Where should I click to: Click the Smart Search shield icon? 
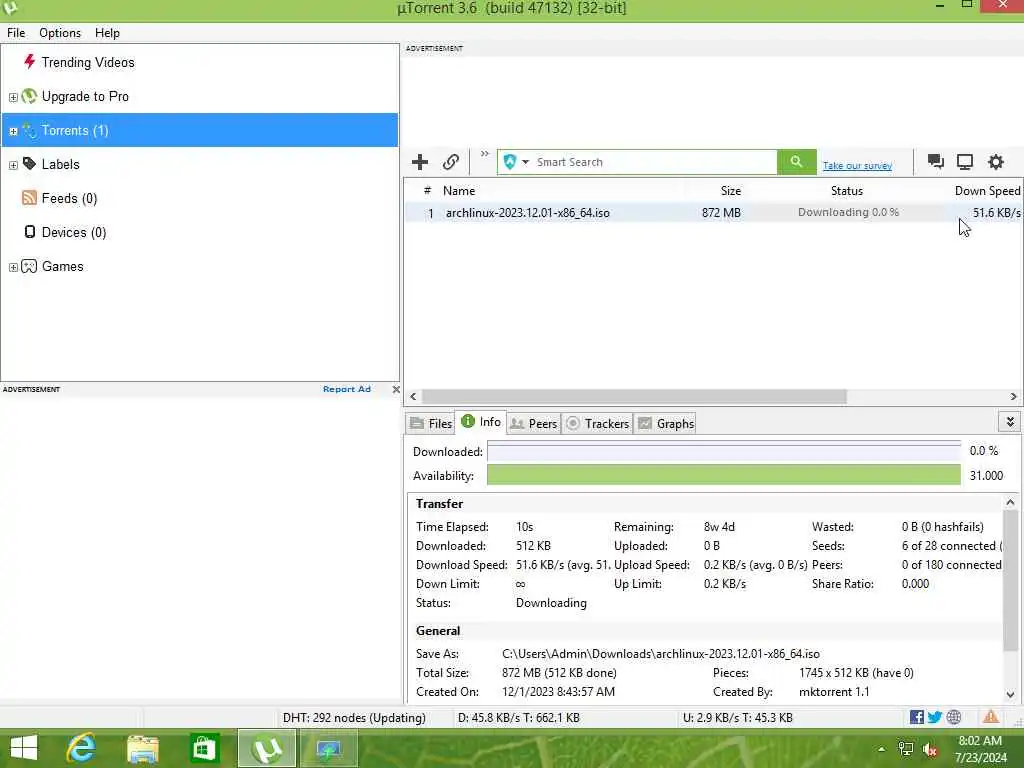tap(510, 162)
